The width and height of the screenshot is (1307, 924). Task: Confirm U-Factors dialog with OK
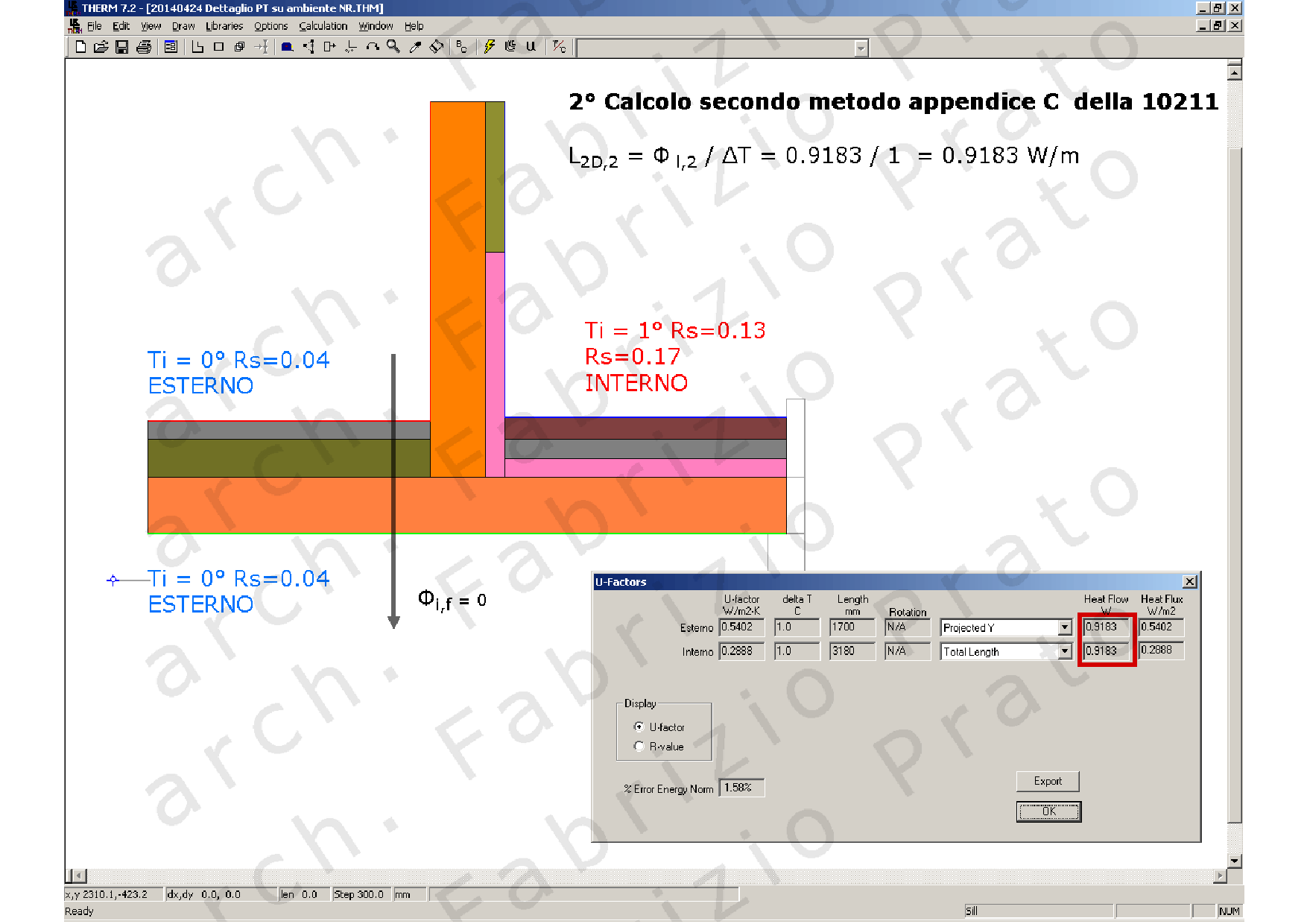pyautogui.click(x=1048, y=811)
